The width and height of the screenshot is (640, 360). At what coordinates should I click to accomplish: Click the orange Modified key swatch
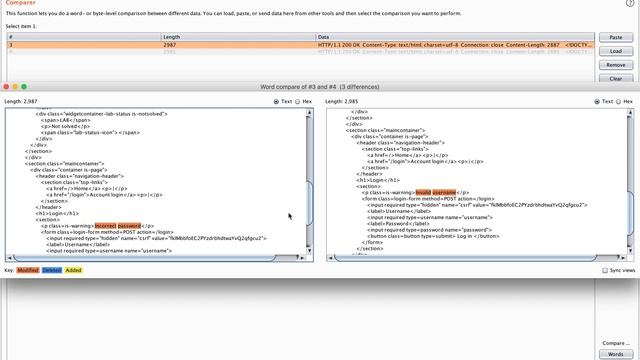tap(28, 270)
